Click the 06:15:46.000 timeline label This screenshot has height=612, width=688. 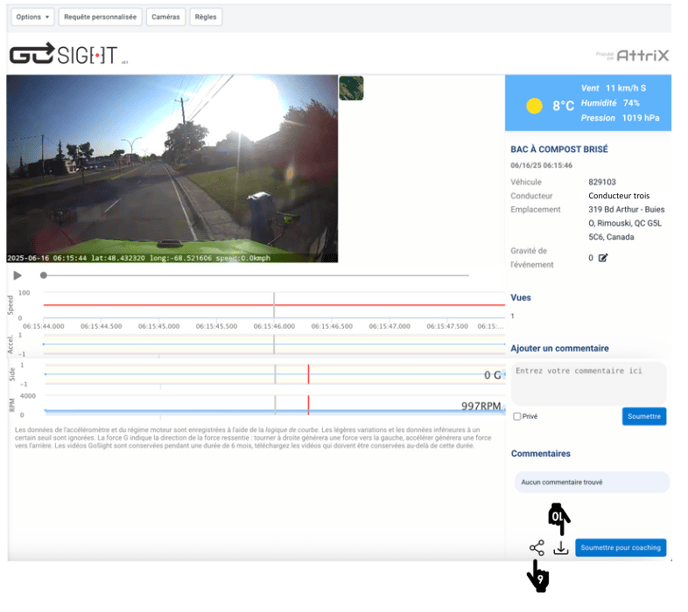point(274,327)
